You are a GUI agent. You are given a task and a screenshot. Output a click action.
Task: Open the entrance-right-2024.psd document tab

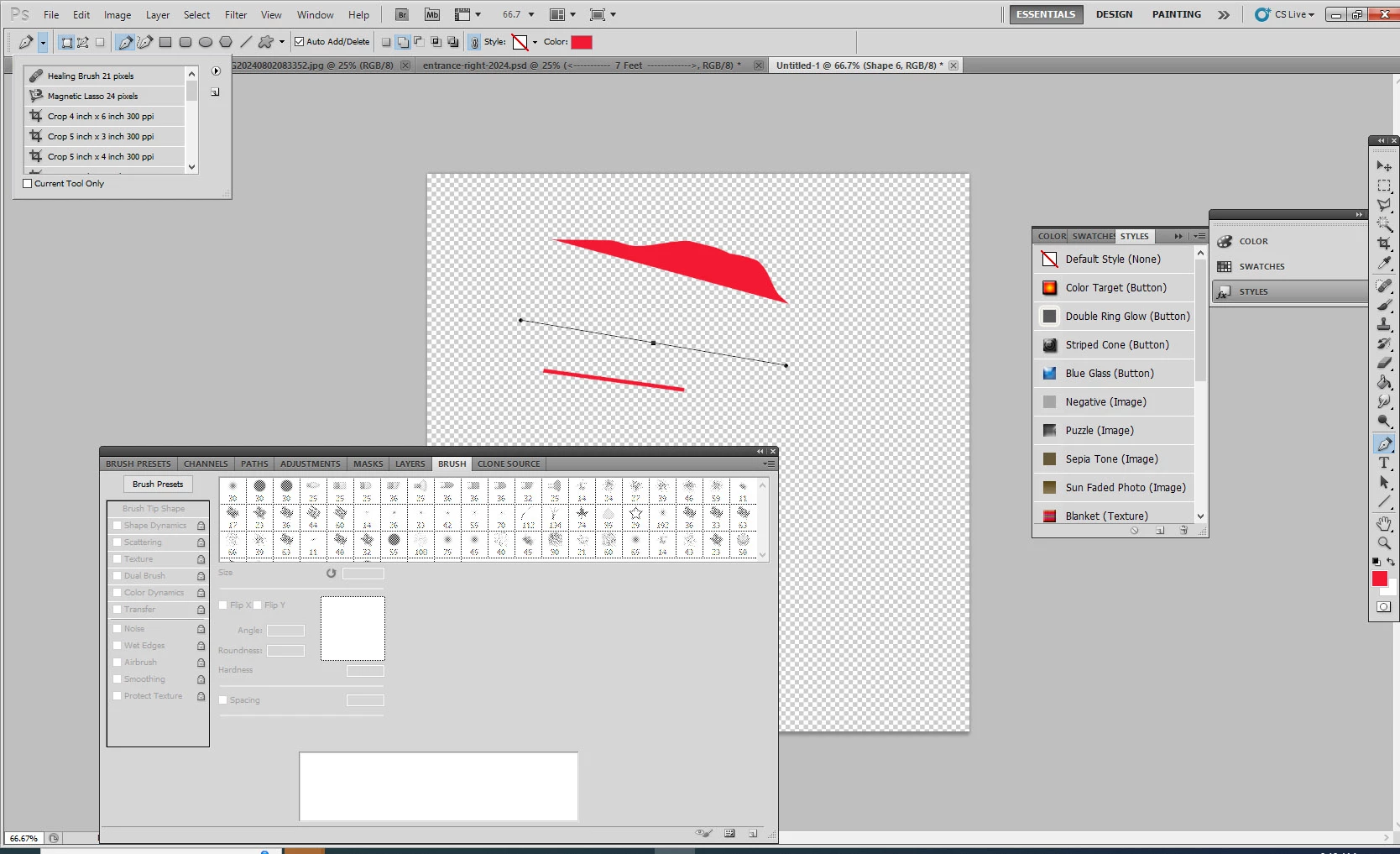(582, 65)
